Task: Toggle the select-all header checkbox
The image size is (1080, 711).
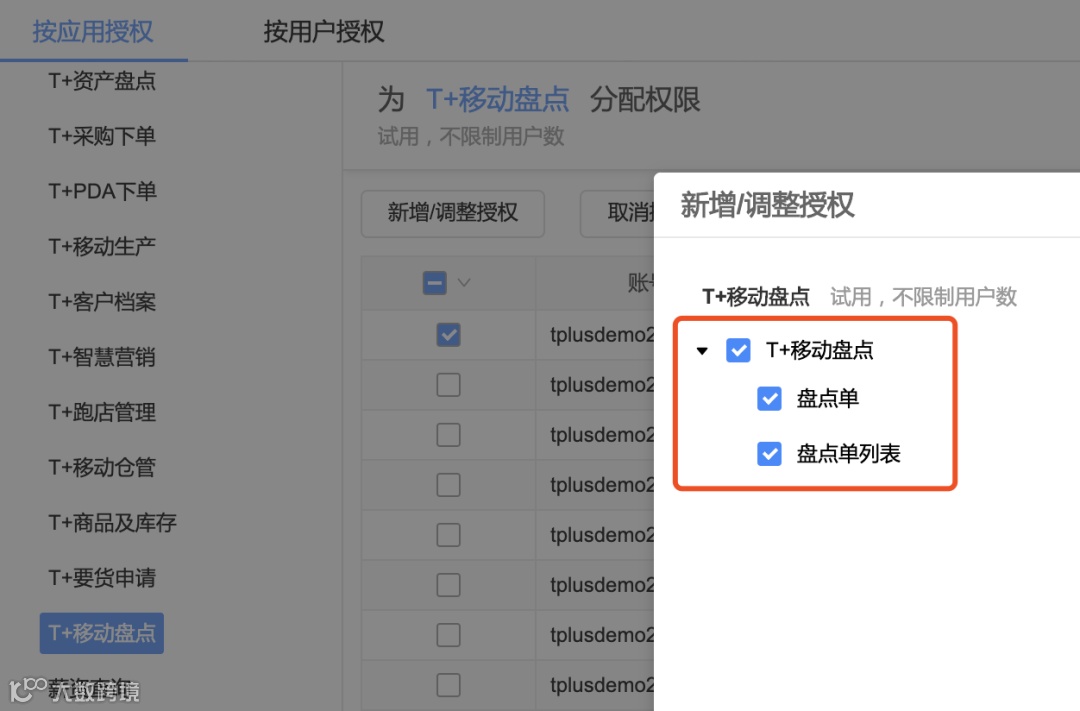Action: coord(435,282)
